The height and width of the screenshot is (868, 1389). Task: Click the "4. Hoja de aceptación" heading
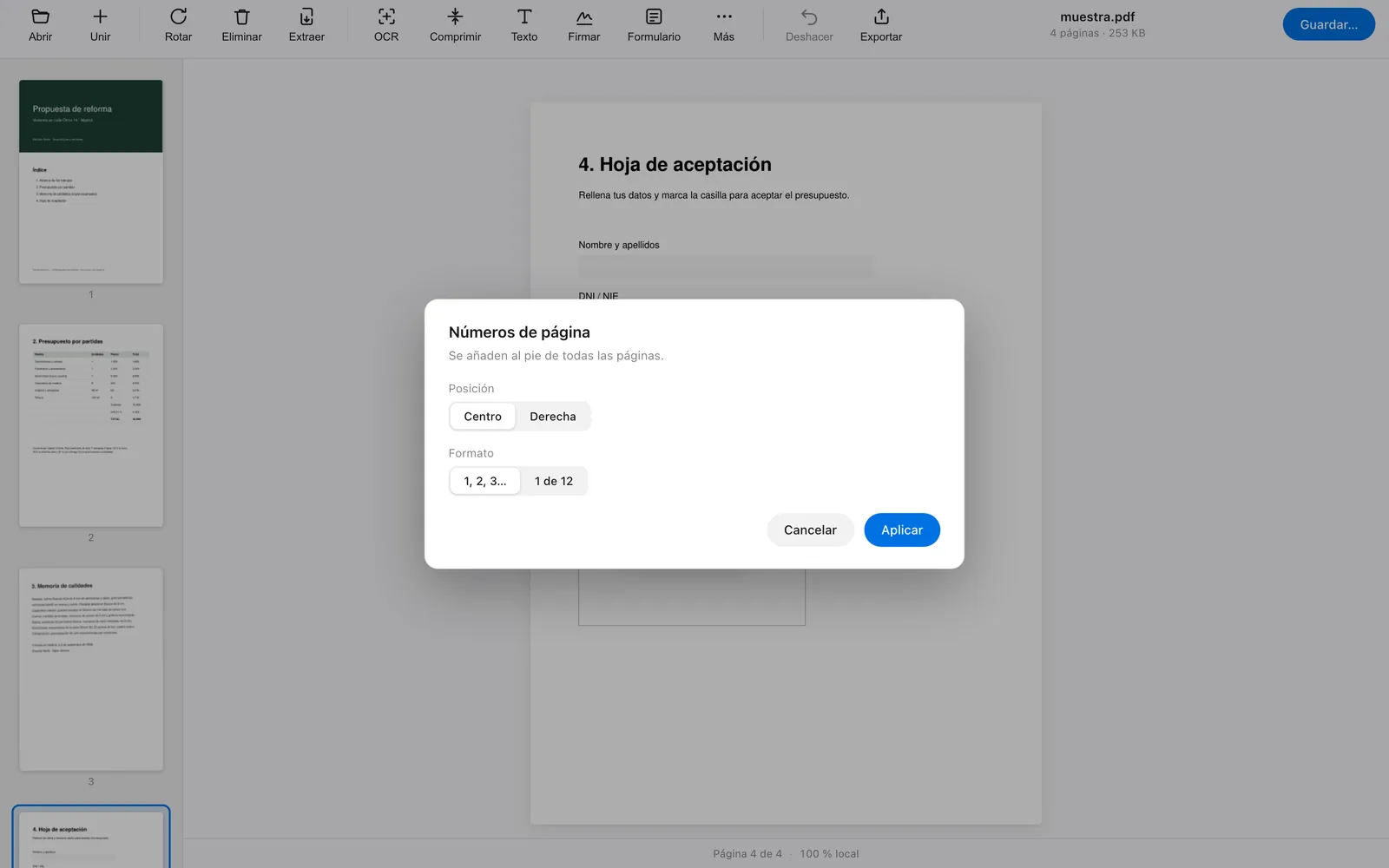point(675,165)
